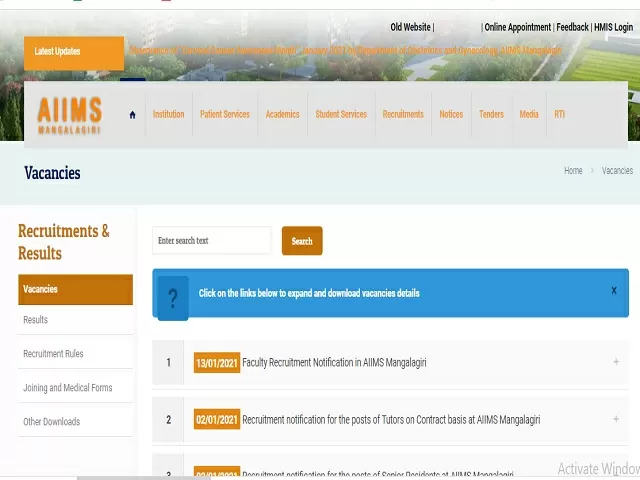
Task: Open the Academics menu
Action: pyautogui.click(x=282, y=114)
